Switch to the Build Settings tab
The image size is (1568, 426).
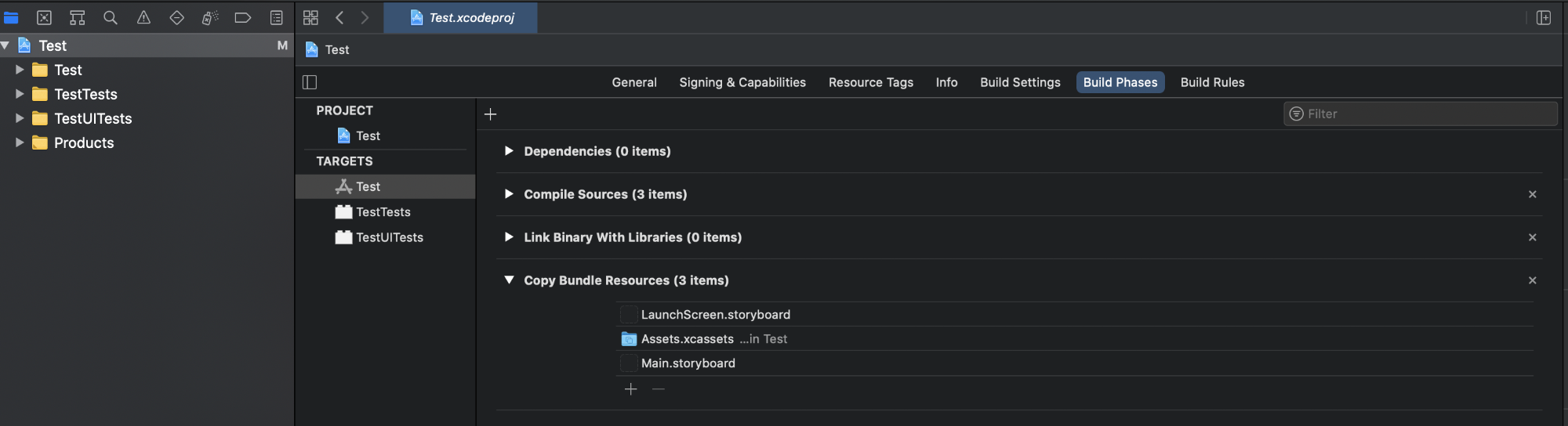coord(1020,82)
